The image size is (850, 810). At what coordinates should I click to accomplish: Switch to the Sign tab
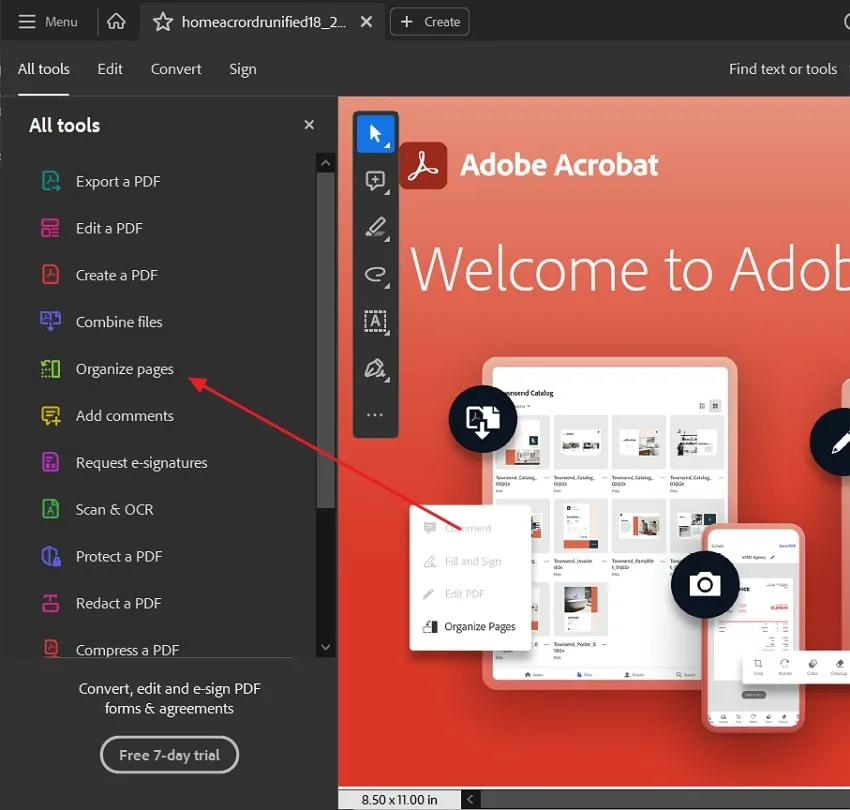pos(242,69)
